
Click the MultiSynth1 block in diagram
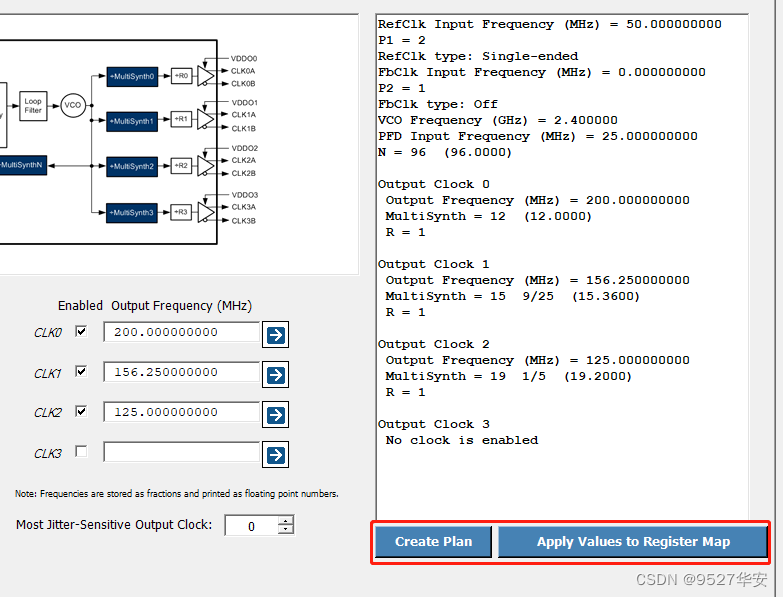(132, 122)
